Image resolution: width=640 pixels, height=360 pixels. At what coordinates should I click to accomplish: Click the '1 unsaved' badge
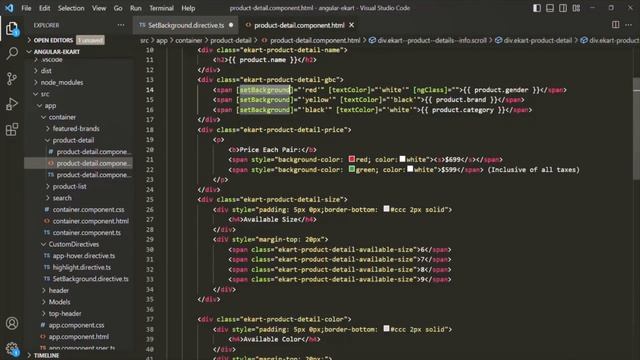click(90, 40)
